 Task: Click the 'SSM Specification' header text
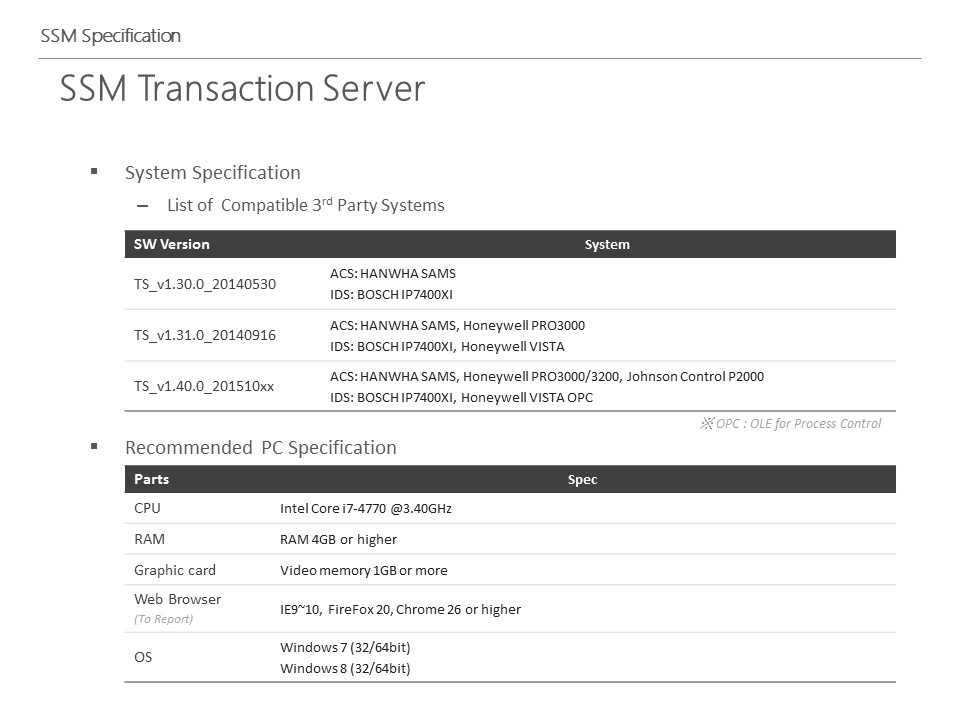(110, 36)
